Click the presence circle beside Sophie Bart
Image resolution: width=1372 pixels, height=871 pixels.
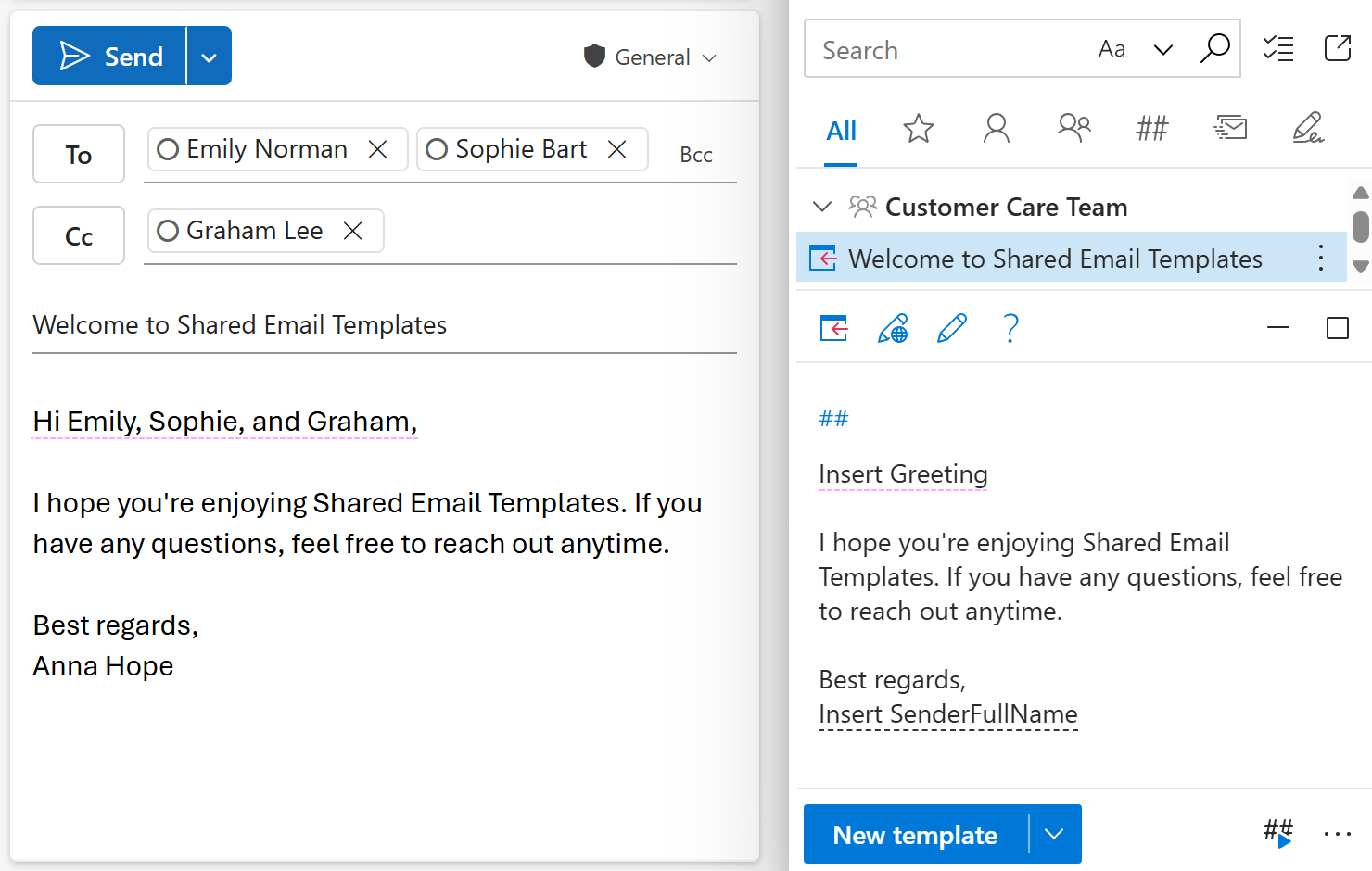coord(437,149)
